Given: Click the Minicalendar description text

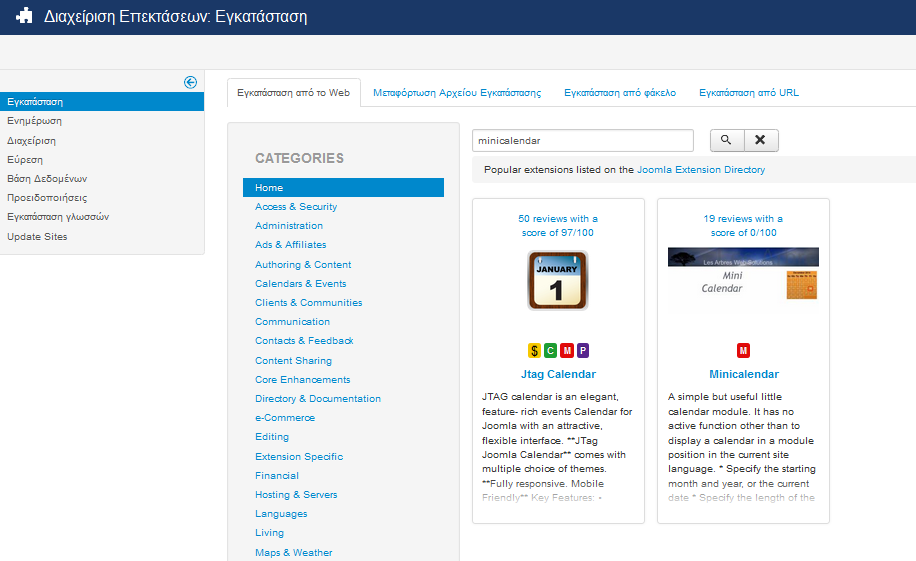Looking at the screenshot, I should (x=742, y=447).
